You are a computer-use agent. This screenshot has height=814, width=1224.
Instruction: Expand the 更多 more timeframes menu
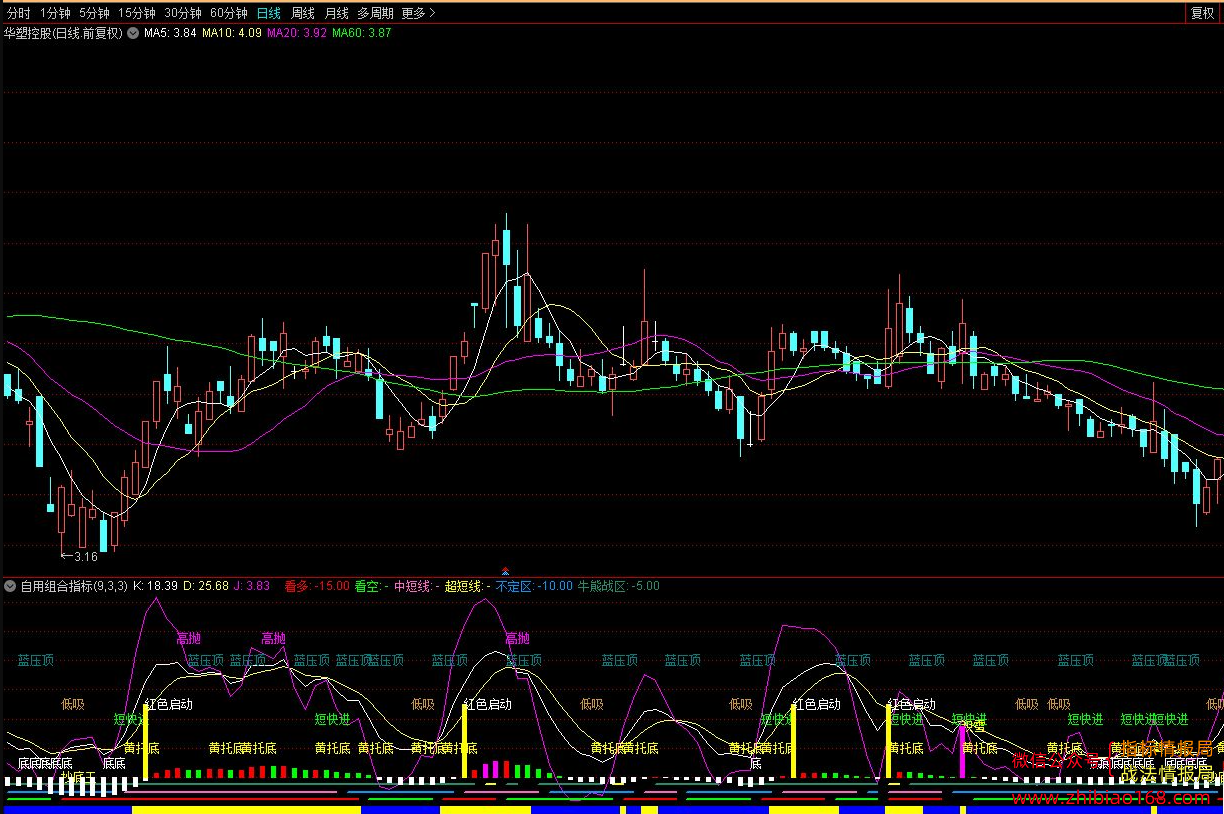pyautogui.click(x=418, y=13)
